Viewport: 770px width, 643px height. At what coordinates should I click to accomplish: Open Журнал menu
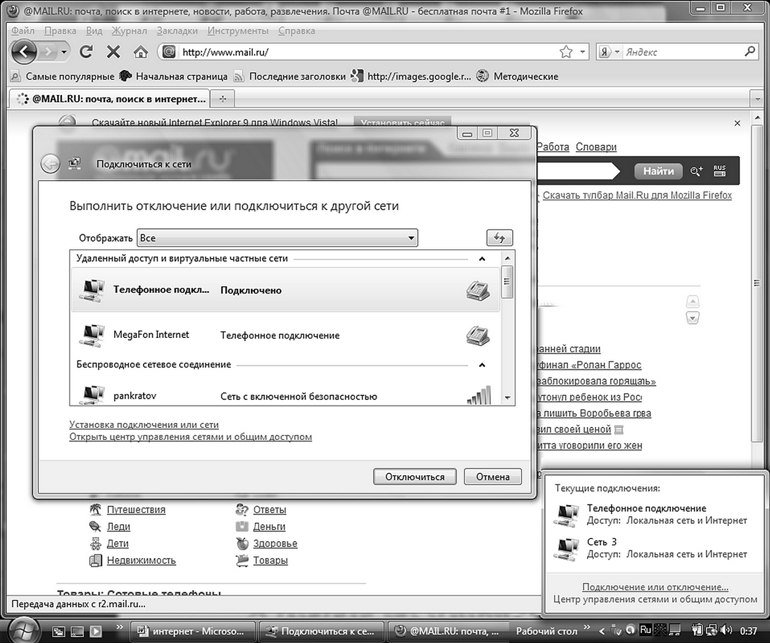pos(129,30)
